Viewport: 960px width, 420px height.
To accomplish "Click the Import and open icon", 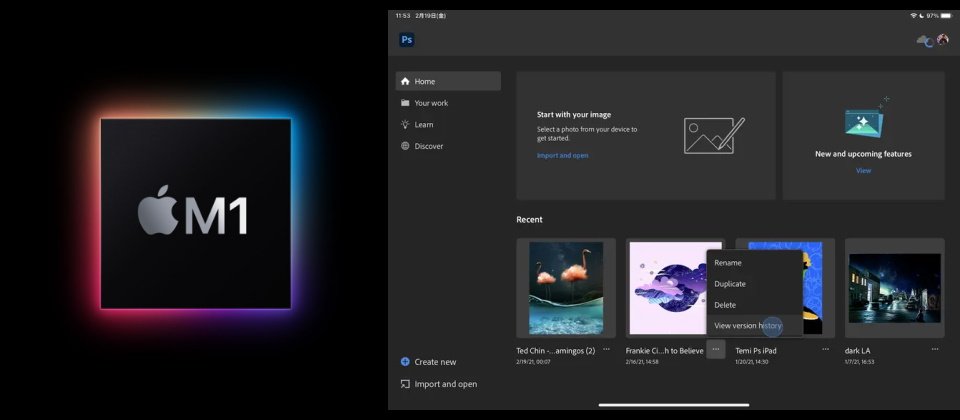I will click(x=405, y=384).
